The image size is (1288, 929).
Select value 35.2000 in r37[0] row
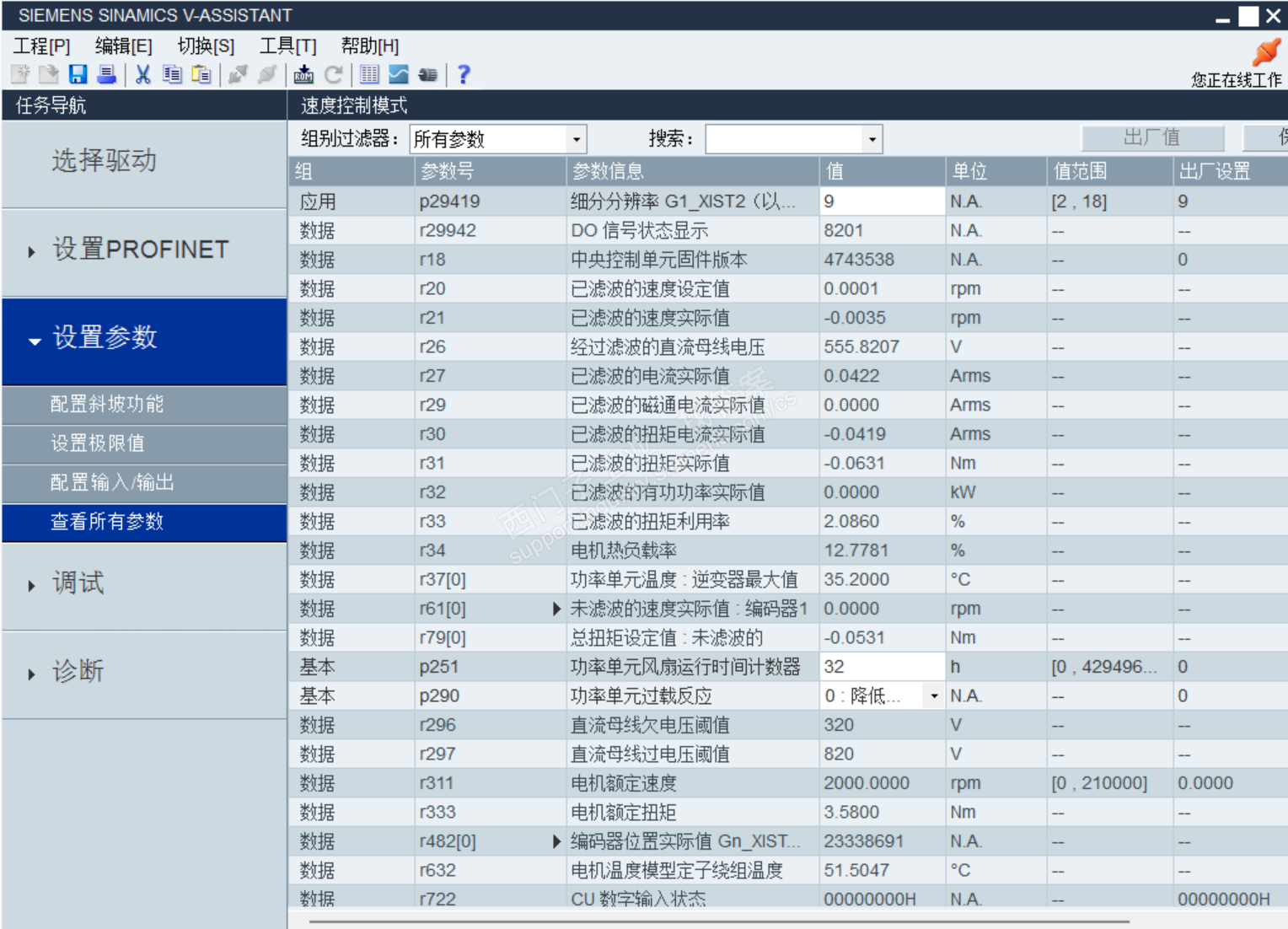tap(856, 580)
